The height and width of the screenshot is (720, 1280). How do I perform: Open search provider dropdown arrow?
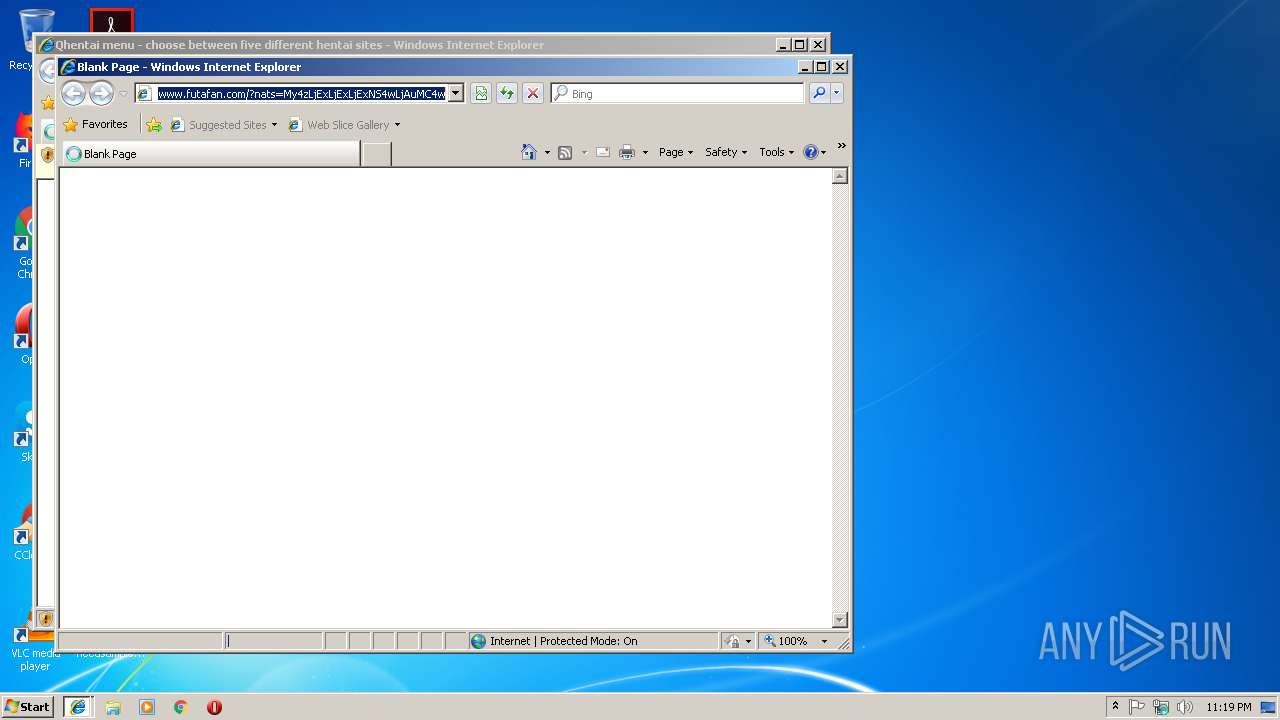pyautogui.click(x=837, y=93)
